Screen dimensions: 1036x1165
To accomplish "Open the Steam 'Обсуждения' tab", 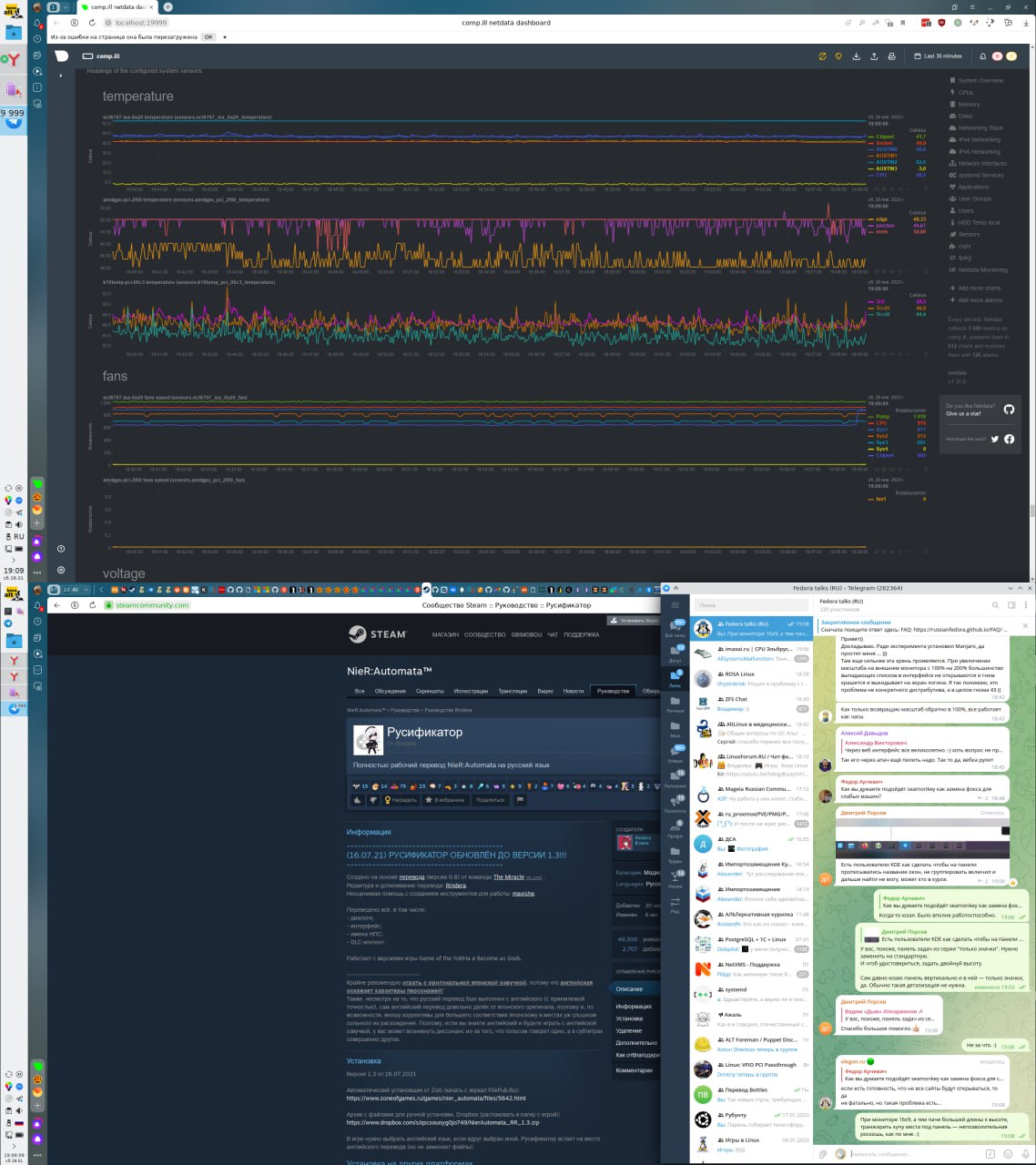I will [391, 691].
